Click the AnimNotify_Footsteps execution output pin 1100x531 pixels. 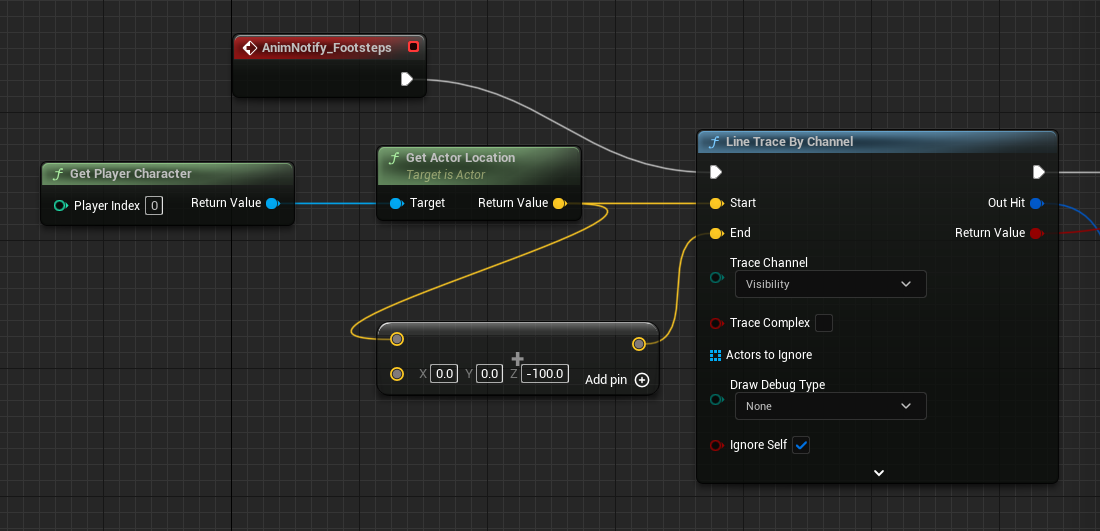406,79
